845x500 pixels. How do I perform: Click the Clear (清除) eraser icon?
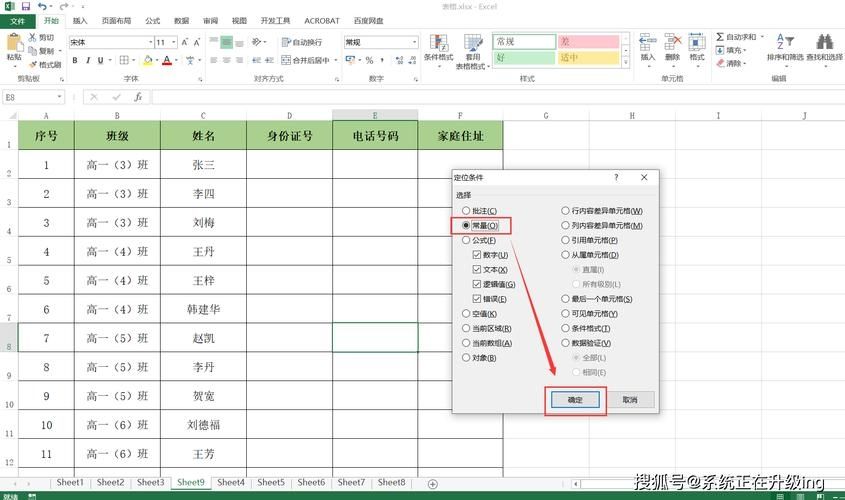[x=720, y=64]
